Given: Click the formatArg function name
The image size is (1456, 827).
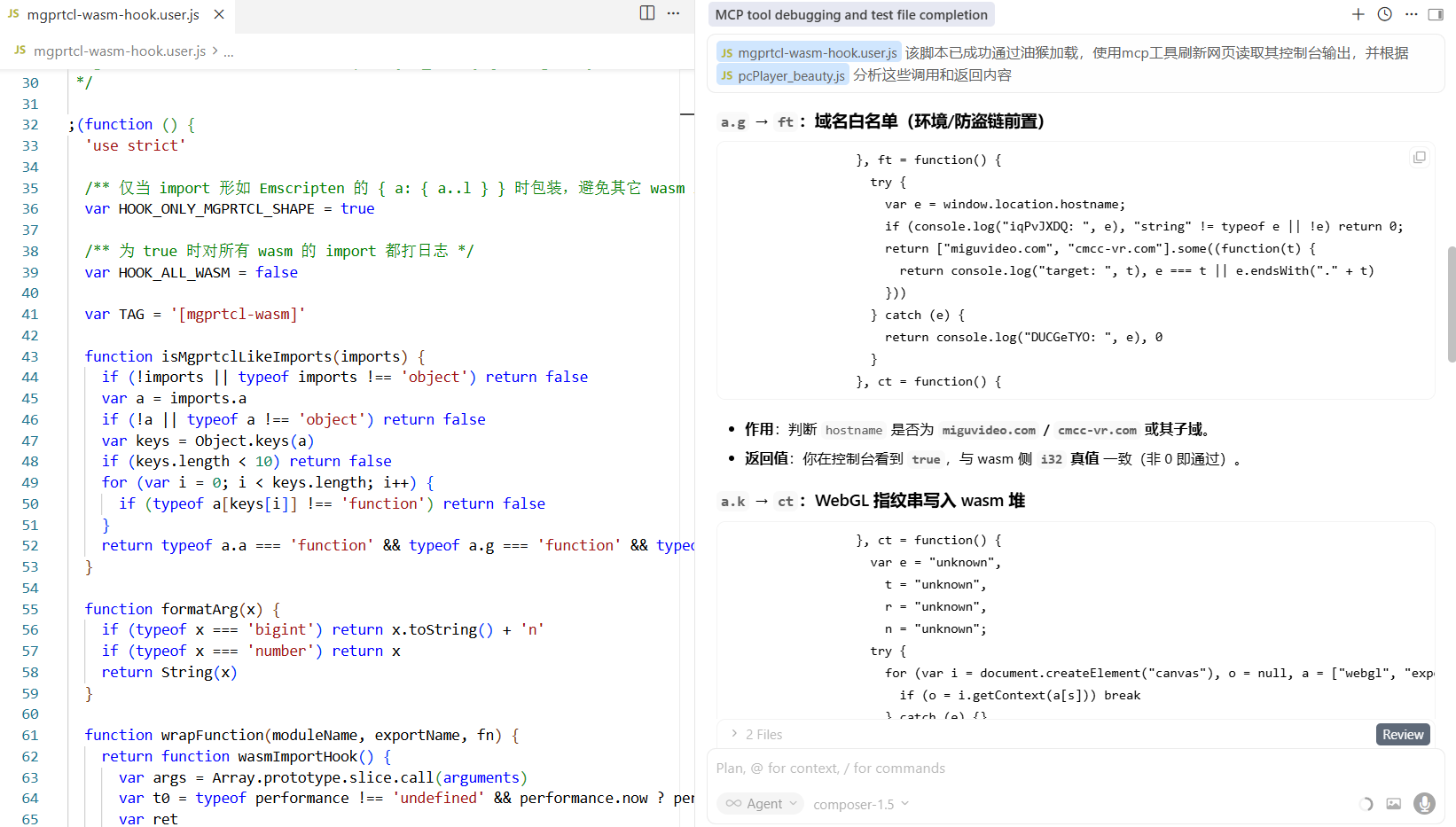Looking at the screenshot, I should (200, 609).
